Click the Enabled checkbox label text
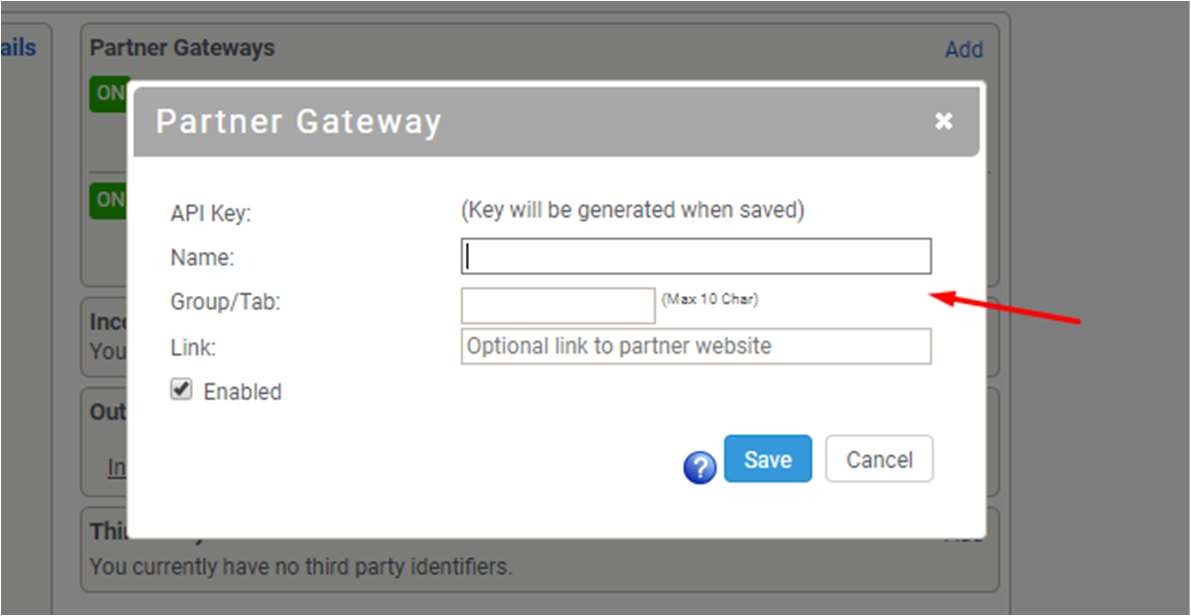 click(242, 392)
